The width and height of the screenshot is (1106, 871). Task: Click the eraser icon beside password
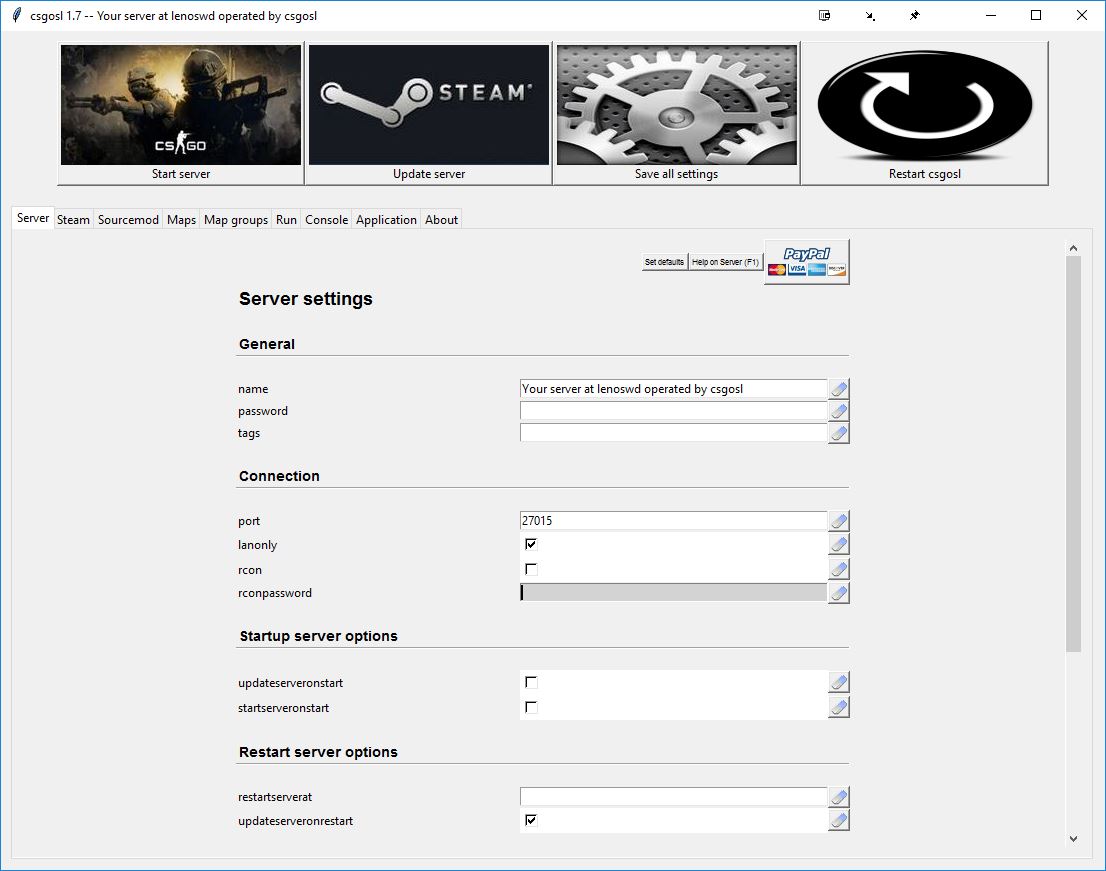tap(839, 410)
